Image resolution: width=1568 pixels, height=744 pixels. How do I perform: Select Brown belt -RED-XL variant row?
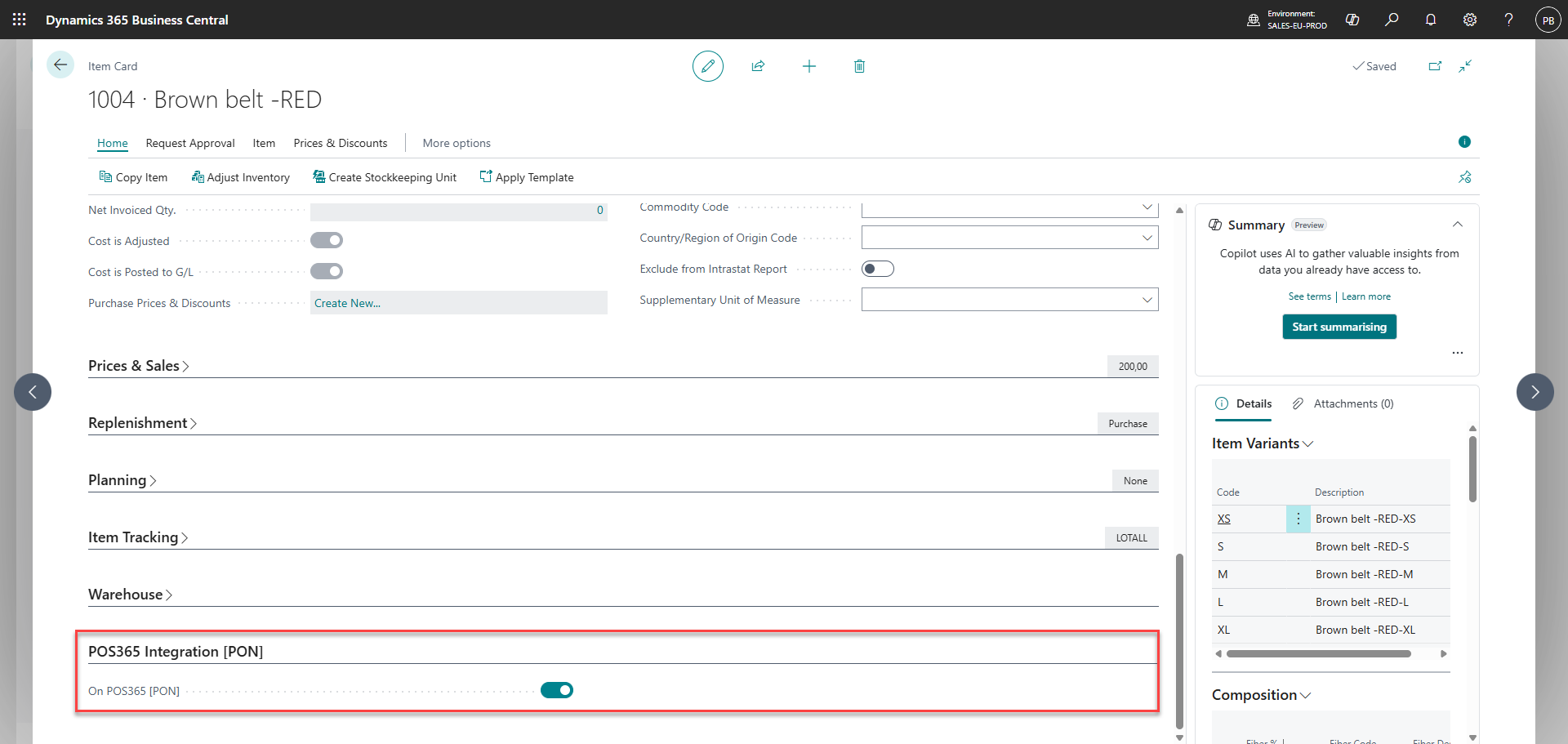tap(1331, 630)
